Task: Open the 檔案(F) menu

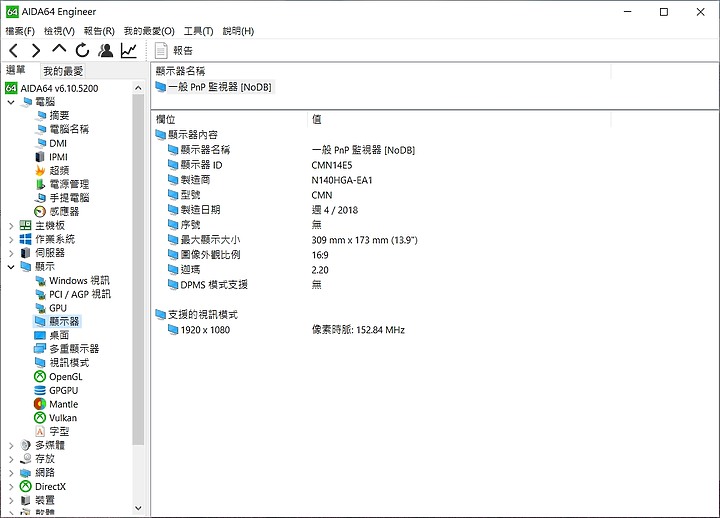Action: coord(20,31)
